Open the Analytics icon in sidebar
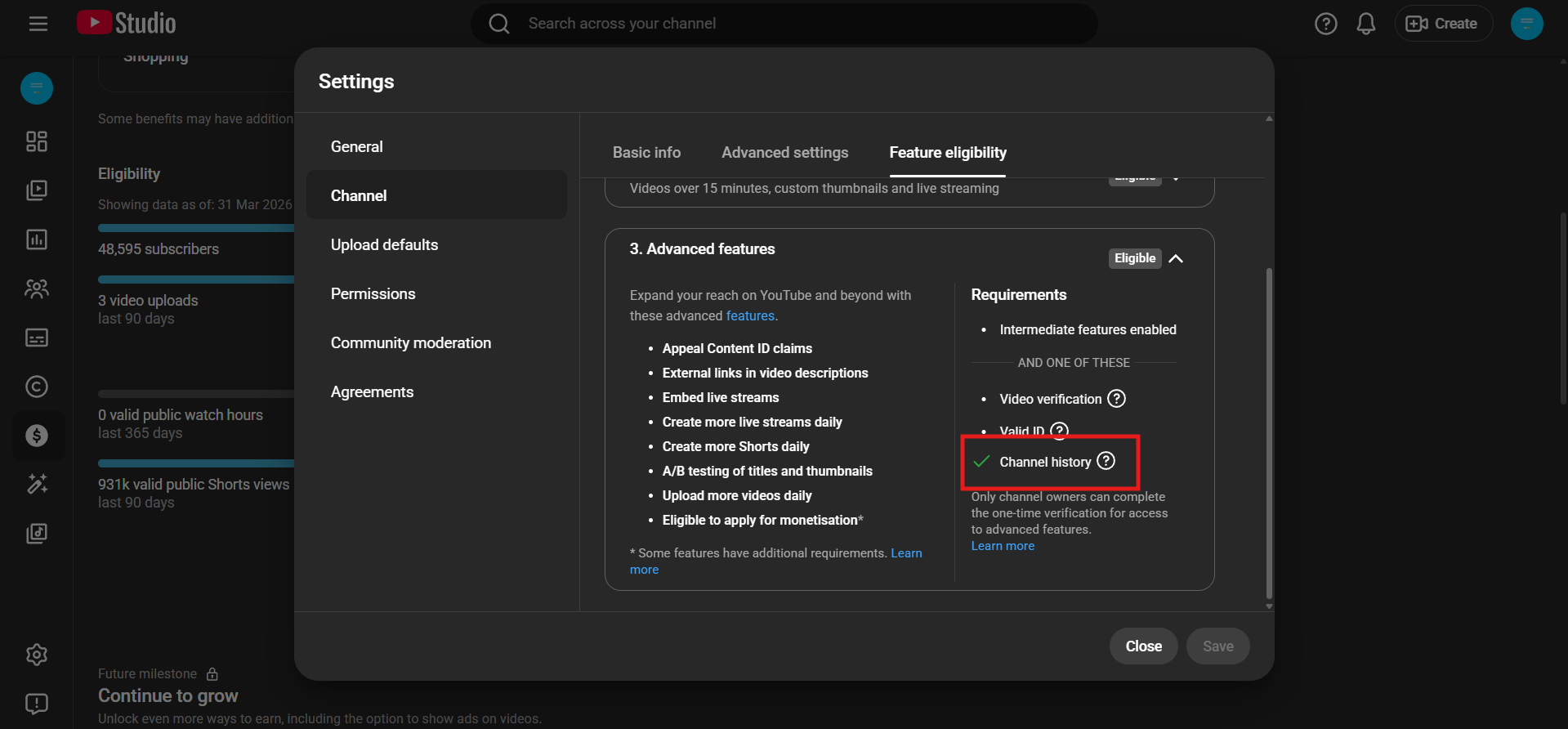1568x729 pixels. coord(37,239)
